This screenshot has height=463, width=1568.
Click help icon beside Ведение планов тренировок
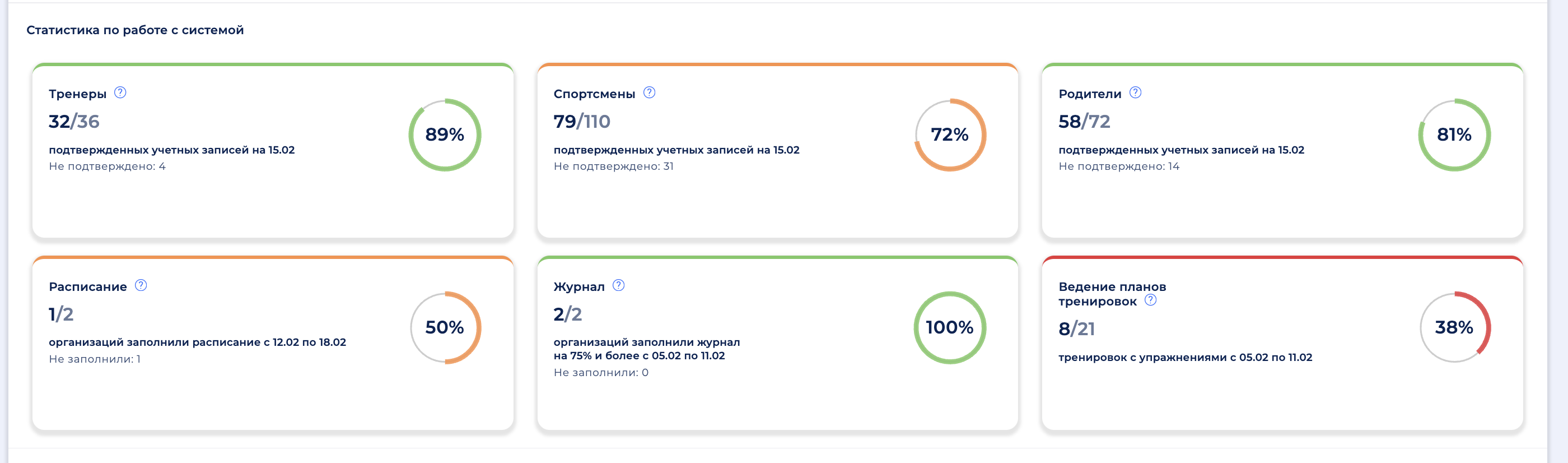[x=1150, y=300]
